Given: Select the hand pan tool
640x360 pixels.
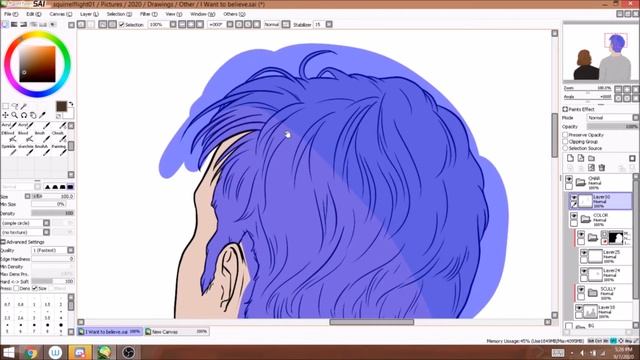Looking at the screenshot, I should tap(33, 116).
